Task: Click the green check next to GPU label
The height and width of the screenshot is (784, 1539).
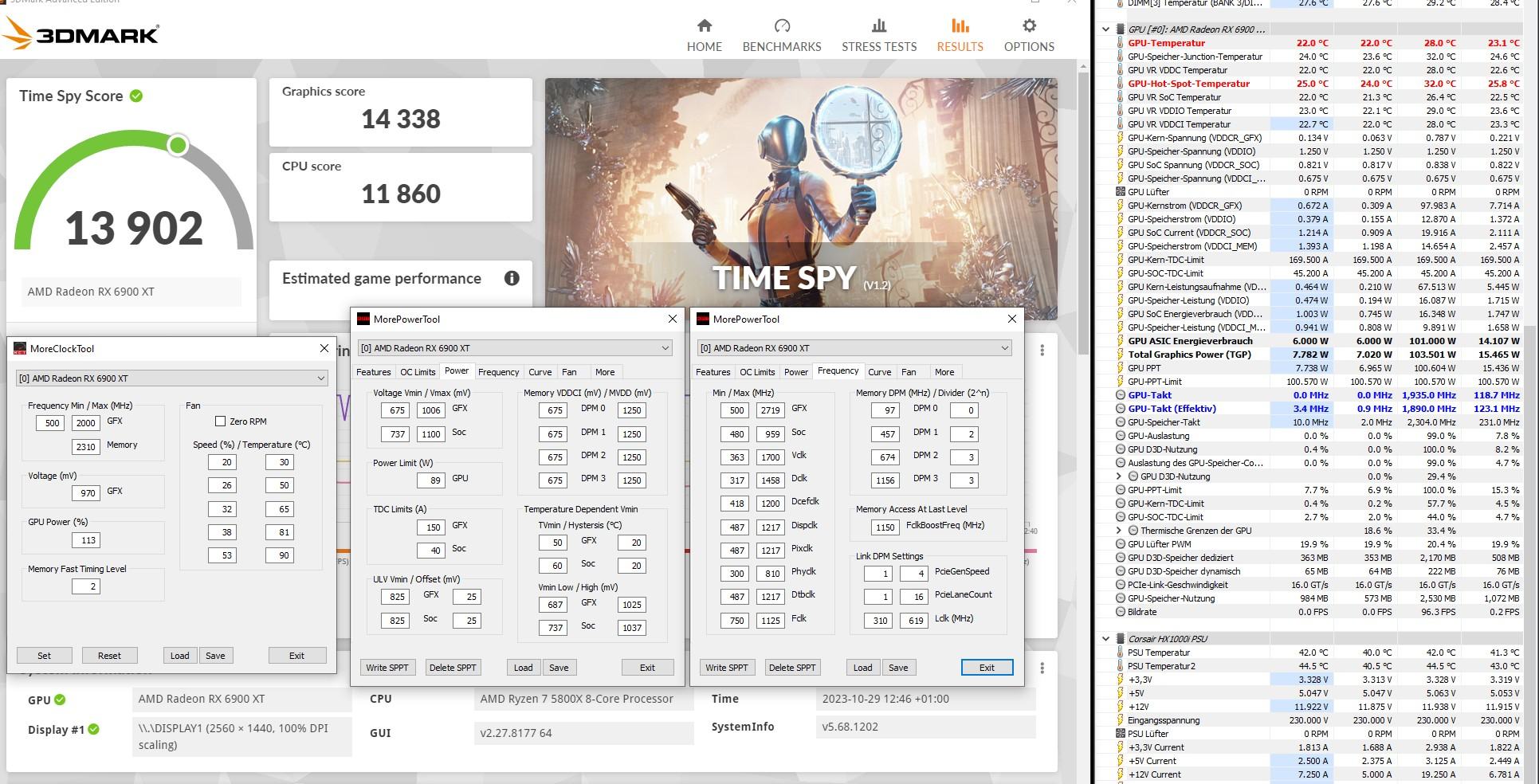Action: 60,700
